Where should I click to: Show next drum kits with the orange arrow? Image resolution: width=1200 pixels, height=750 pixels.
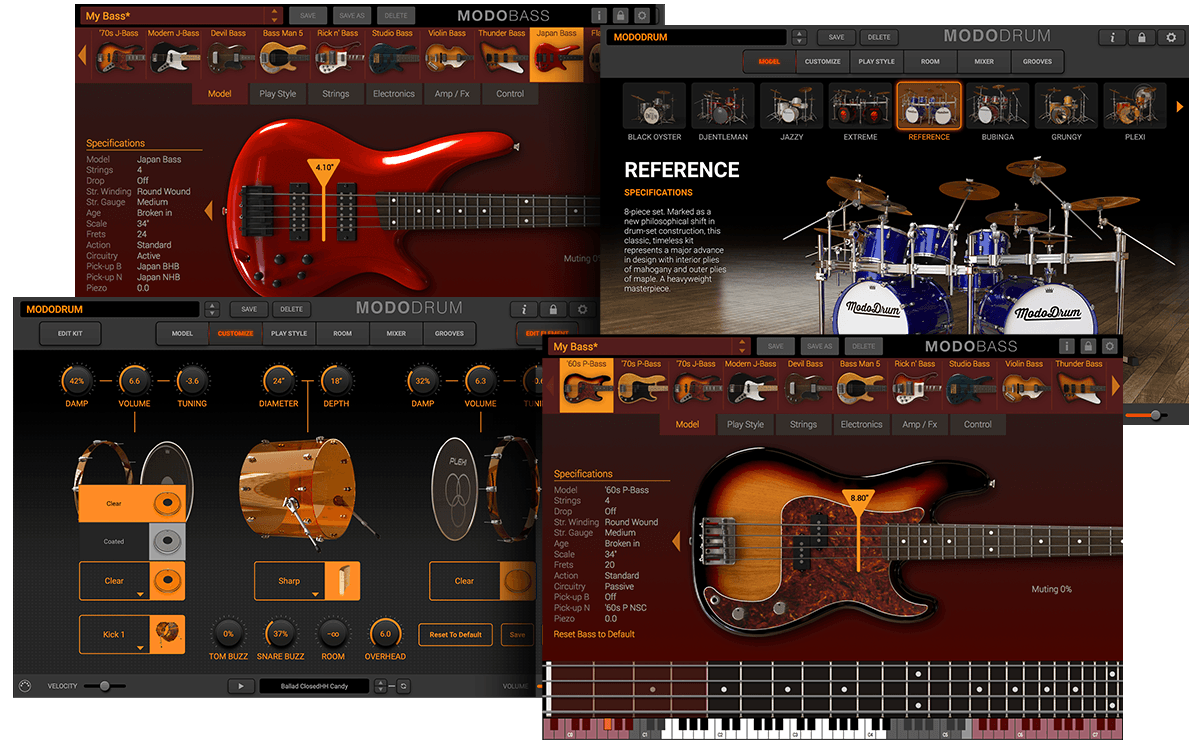(1180, 106)
